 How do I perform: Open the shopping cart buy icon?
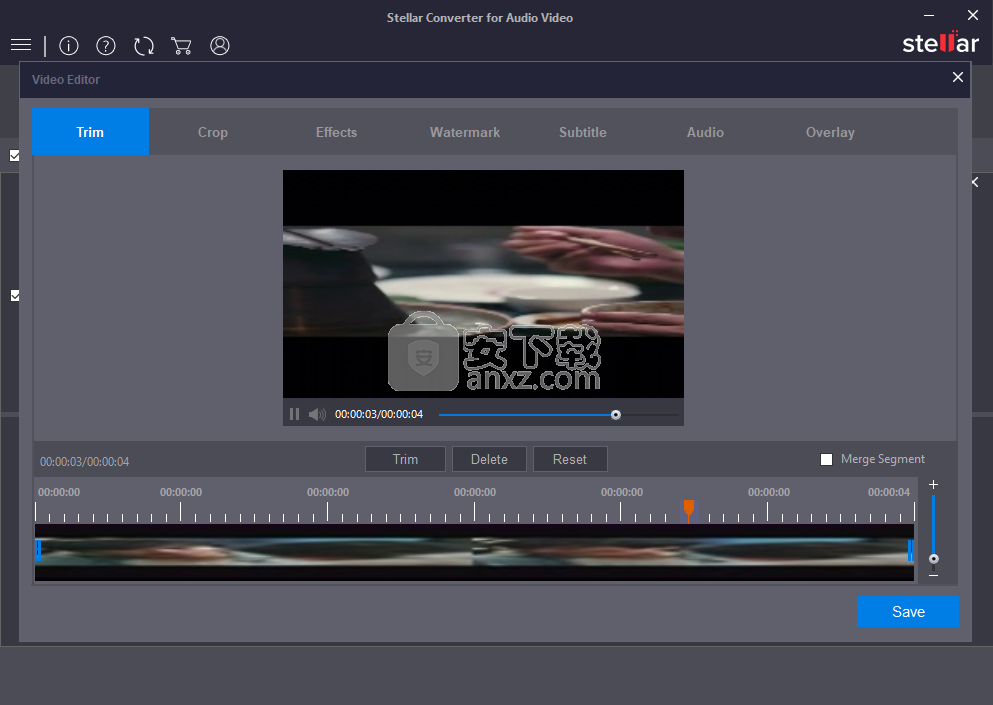point(181,46)
